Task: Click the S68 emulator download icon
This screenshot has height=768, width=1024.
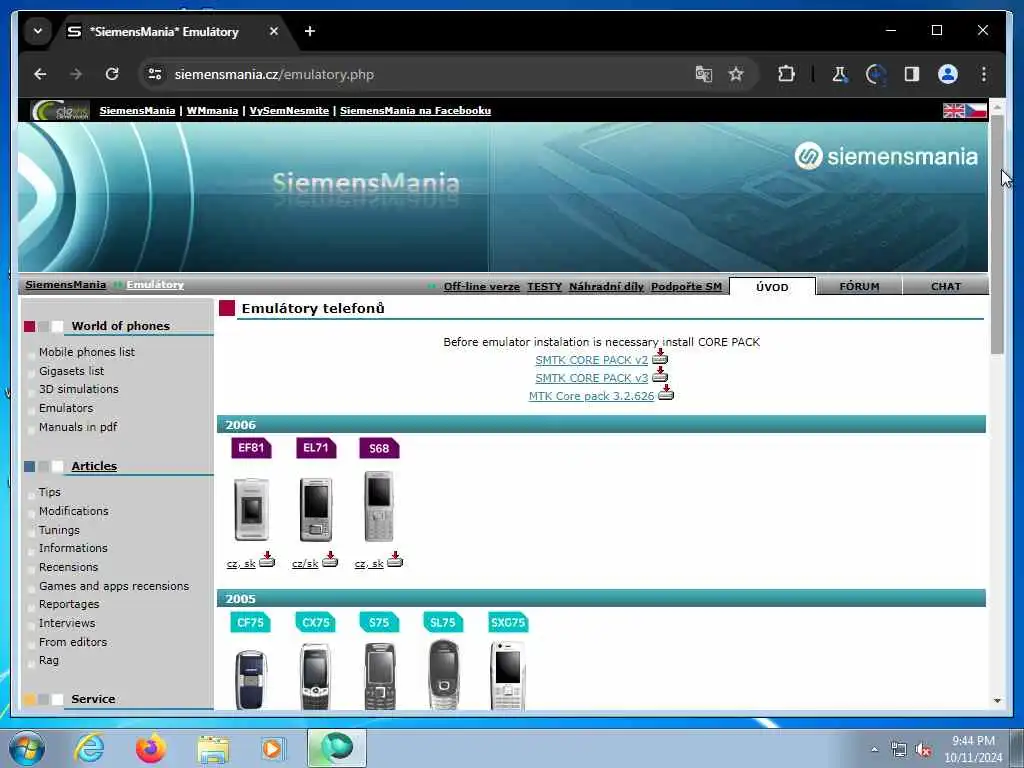Action: pyautogui.click(x=394, y=560)
